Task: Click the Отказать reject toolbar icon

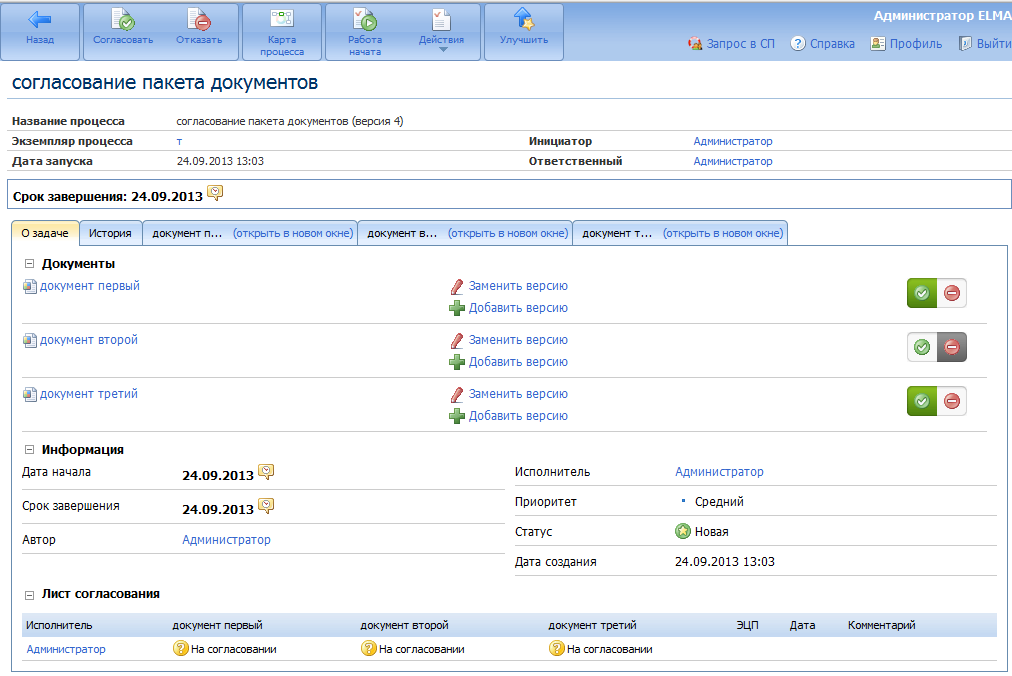Action: [x=198, y=20]
